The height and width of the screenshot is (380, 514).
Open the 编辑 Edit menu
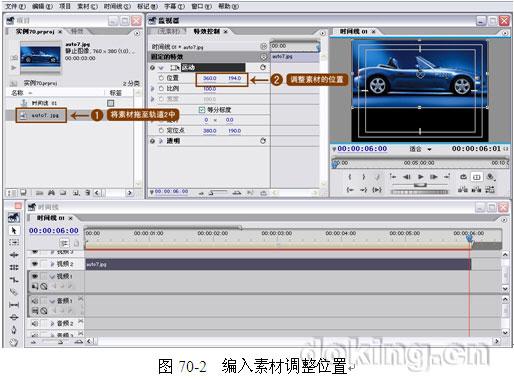point(43,6)
